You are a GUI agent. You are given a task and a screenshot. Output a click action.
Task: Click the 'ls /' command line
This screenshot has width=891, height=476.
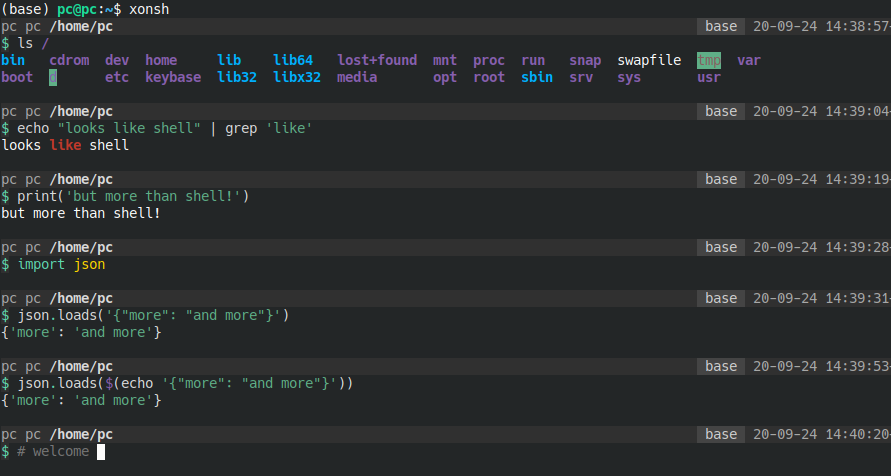33,43
